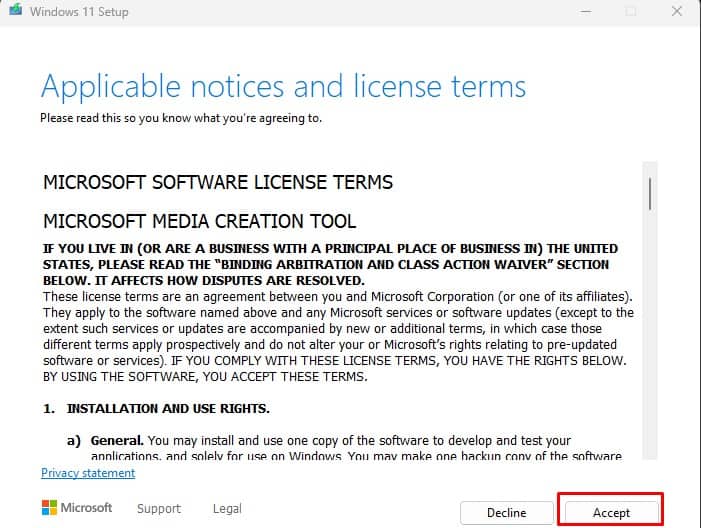Click the "Windows 11 Setup" window title
Image resolution: width=701 pixels, height=528 pixels.
pyautogui.click(x=79, y=12)
